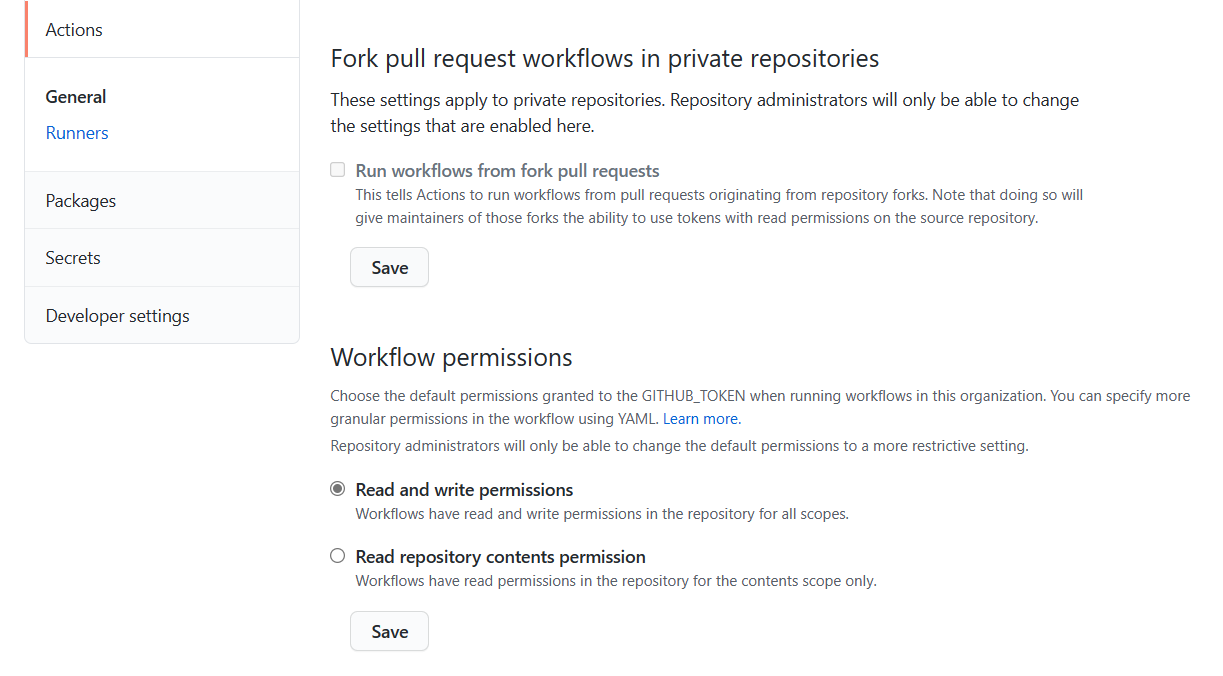
Task: Open the Actions settings section
Action: (x=73, y=29)
